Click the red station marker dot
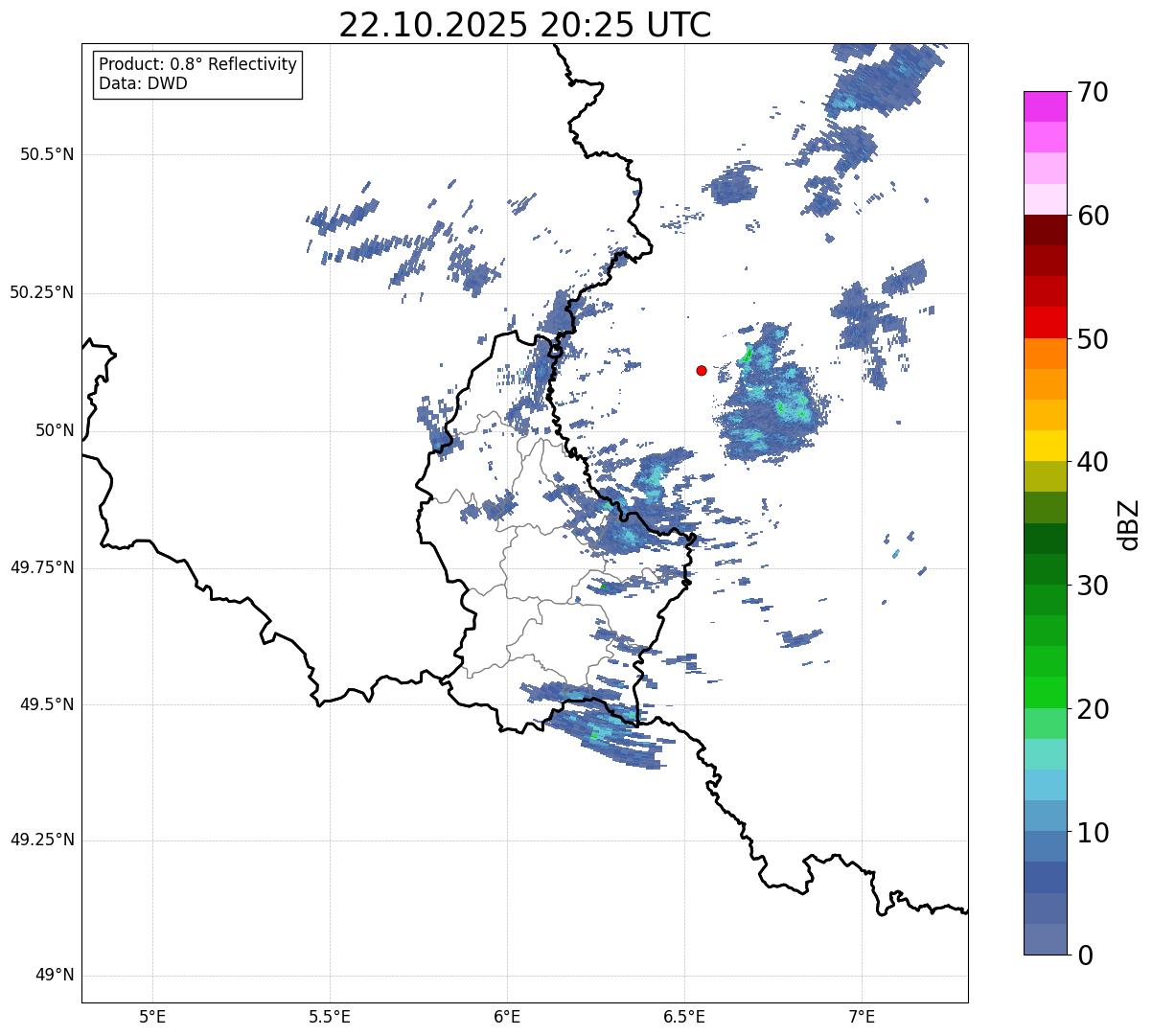The width and height of the screenshot is (1152, 1036). (702, 370)
